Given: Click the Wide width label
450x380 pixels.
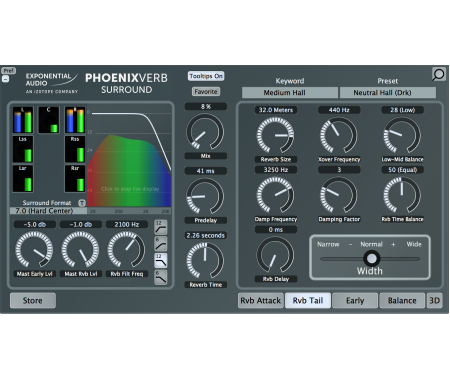Looking at the screenshot, I should pos(414,244).
